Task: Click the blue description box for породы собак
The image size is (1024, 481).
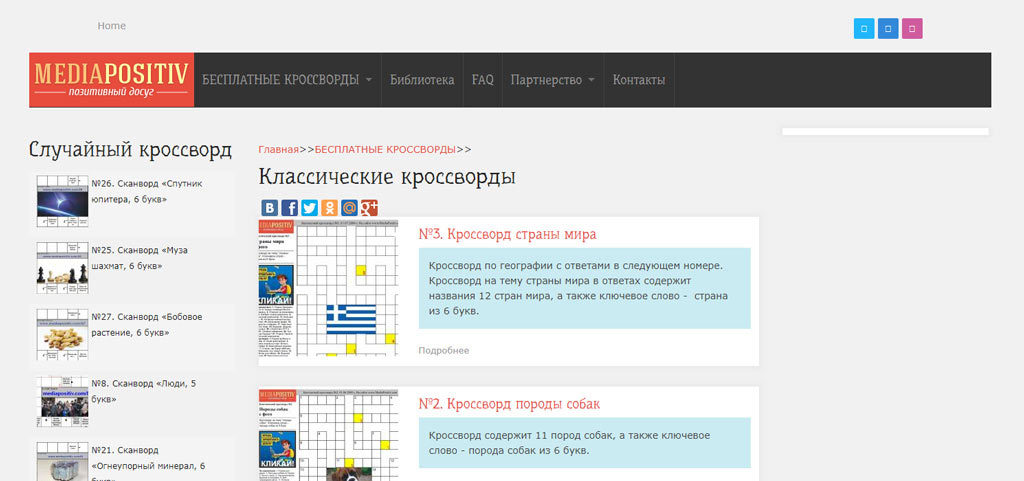Action: tap(584, 442)
